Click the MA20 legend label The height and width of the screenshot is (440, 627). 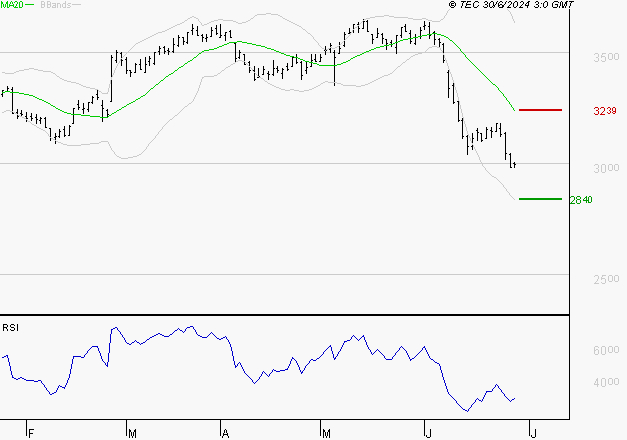point(11,5)
